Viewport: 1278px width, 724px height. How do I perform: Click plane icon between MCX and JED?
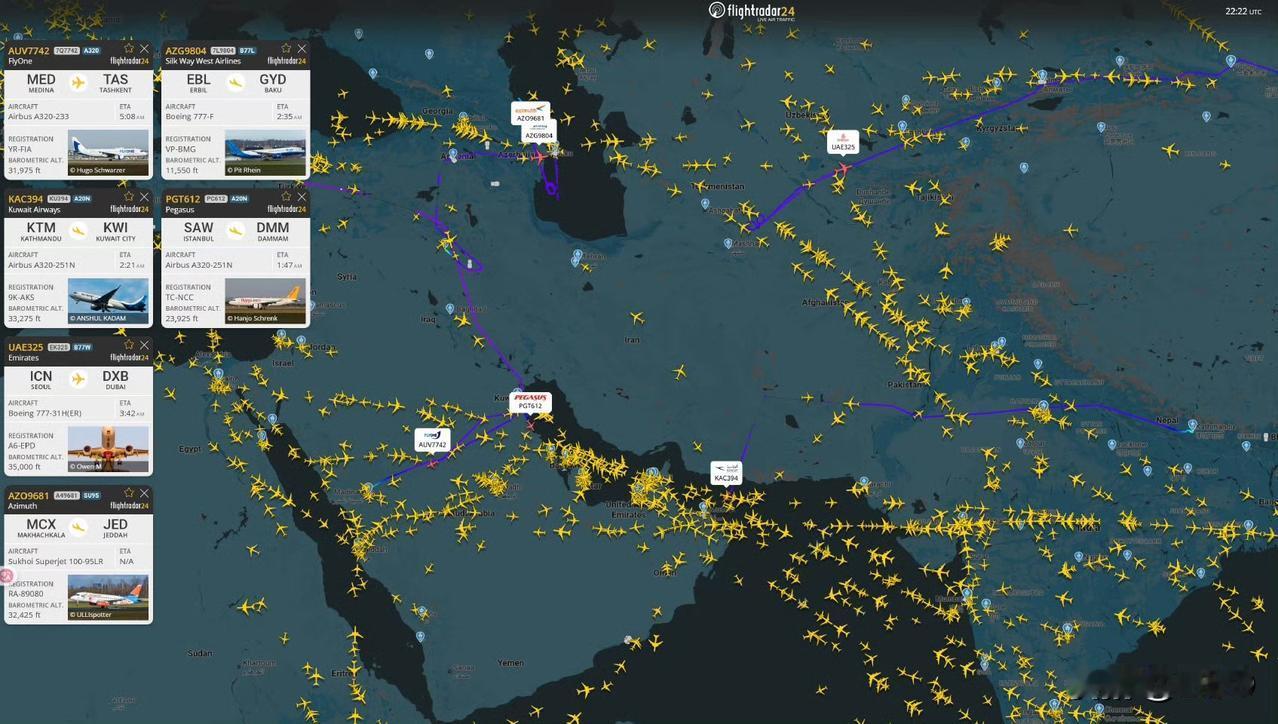[78, 527]
